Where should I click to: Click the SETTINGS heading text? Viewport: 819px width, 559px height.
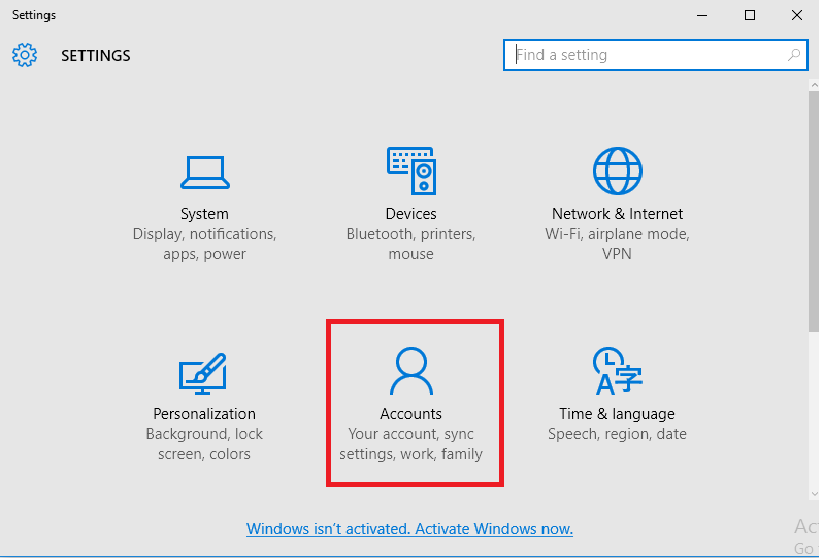(96, 55)
